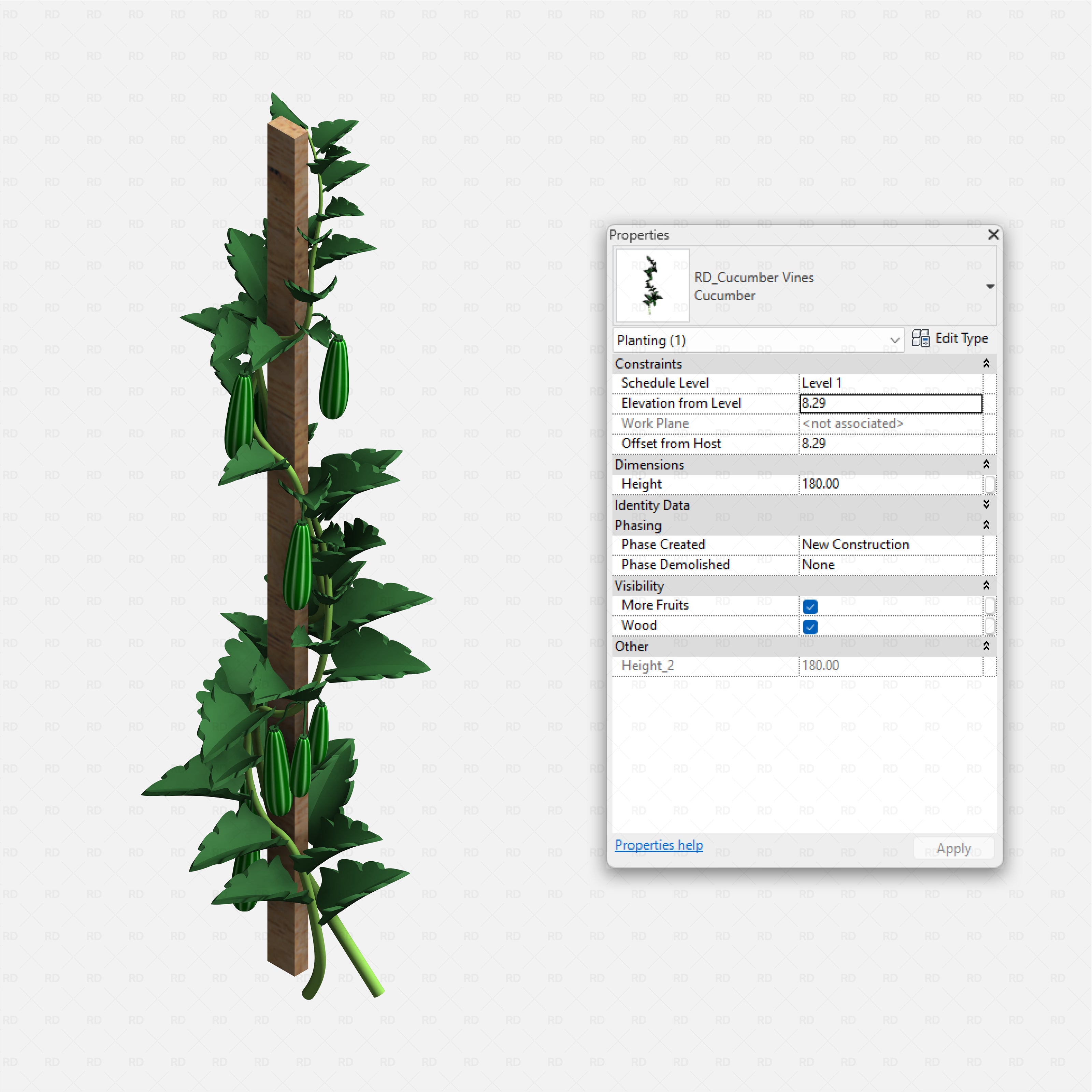Open the Properties help link
The image size is (1092, 1092).
click(x=659, y=845)
